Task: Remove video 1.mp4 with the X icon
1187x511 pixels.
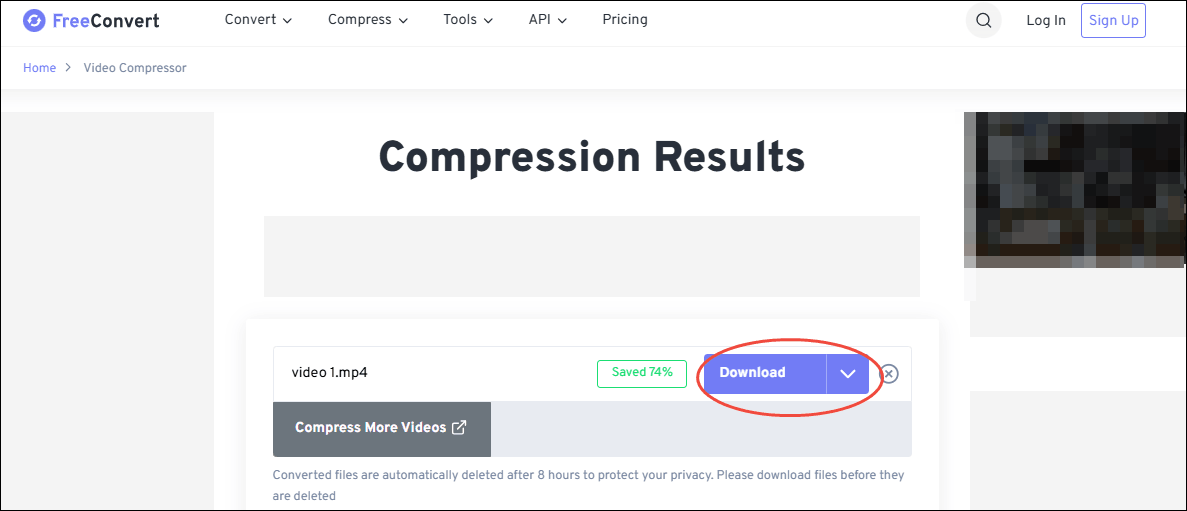Action: pyautogui.click(x=889, y=374)
